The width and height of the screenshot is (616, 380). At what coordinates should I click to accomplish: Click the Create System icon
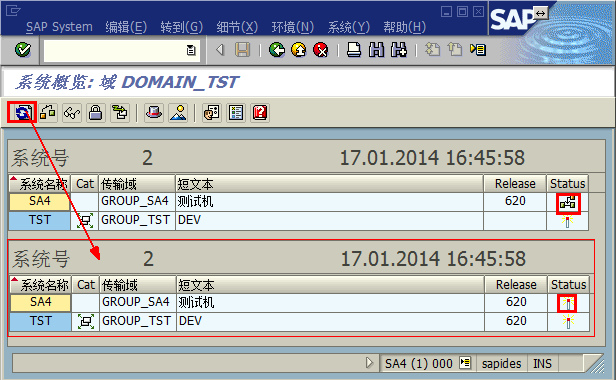click(48, 113)
